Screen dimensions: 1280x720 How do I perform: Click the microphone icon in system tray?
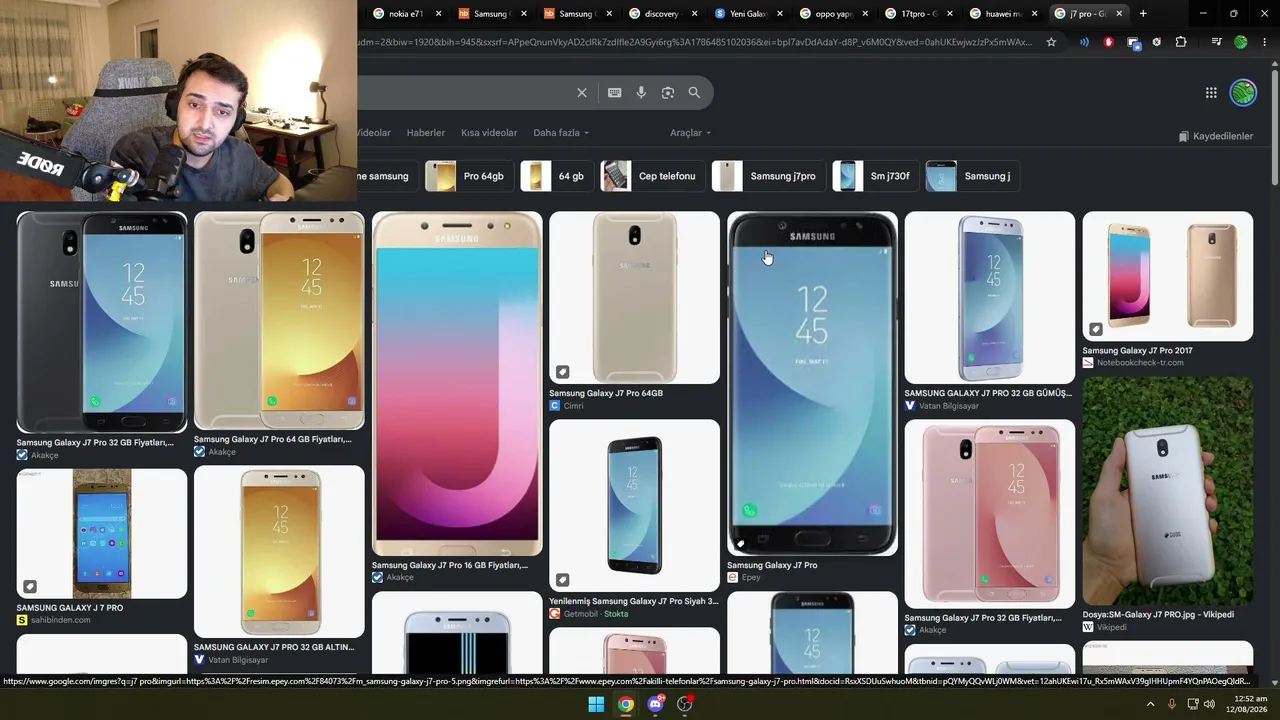[1172, 704]
